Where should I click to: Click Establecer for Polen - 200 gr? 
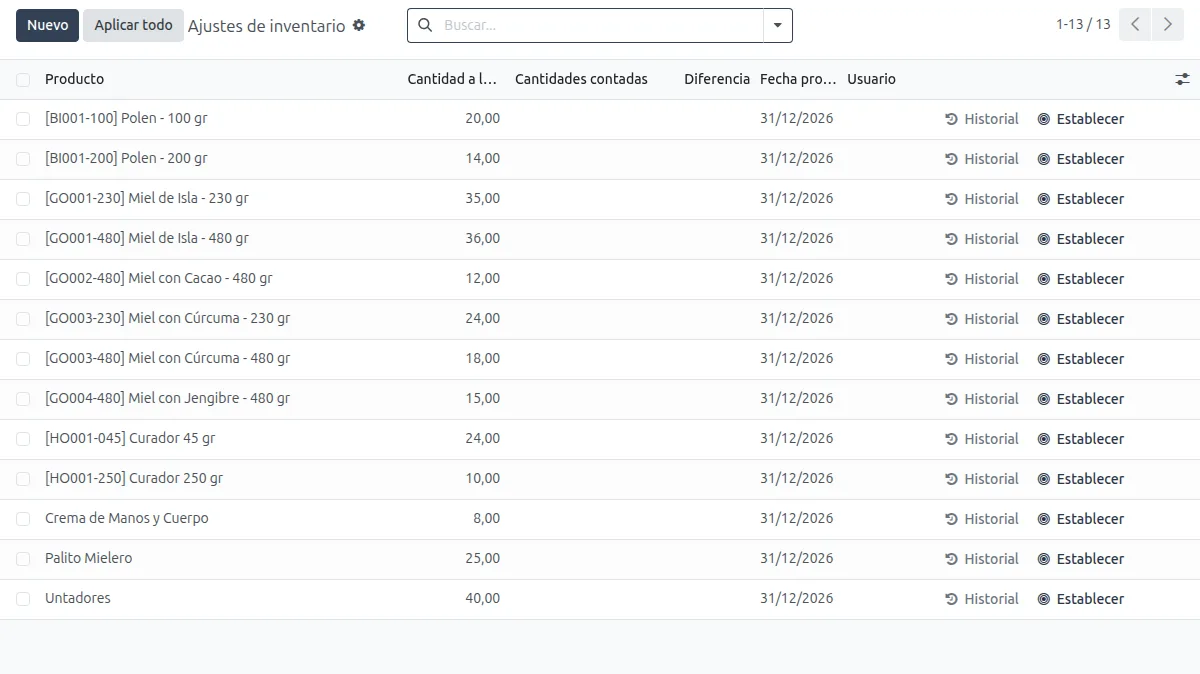[x=1081, y=159]
